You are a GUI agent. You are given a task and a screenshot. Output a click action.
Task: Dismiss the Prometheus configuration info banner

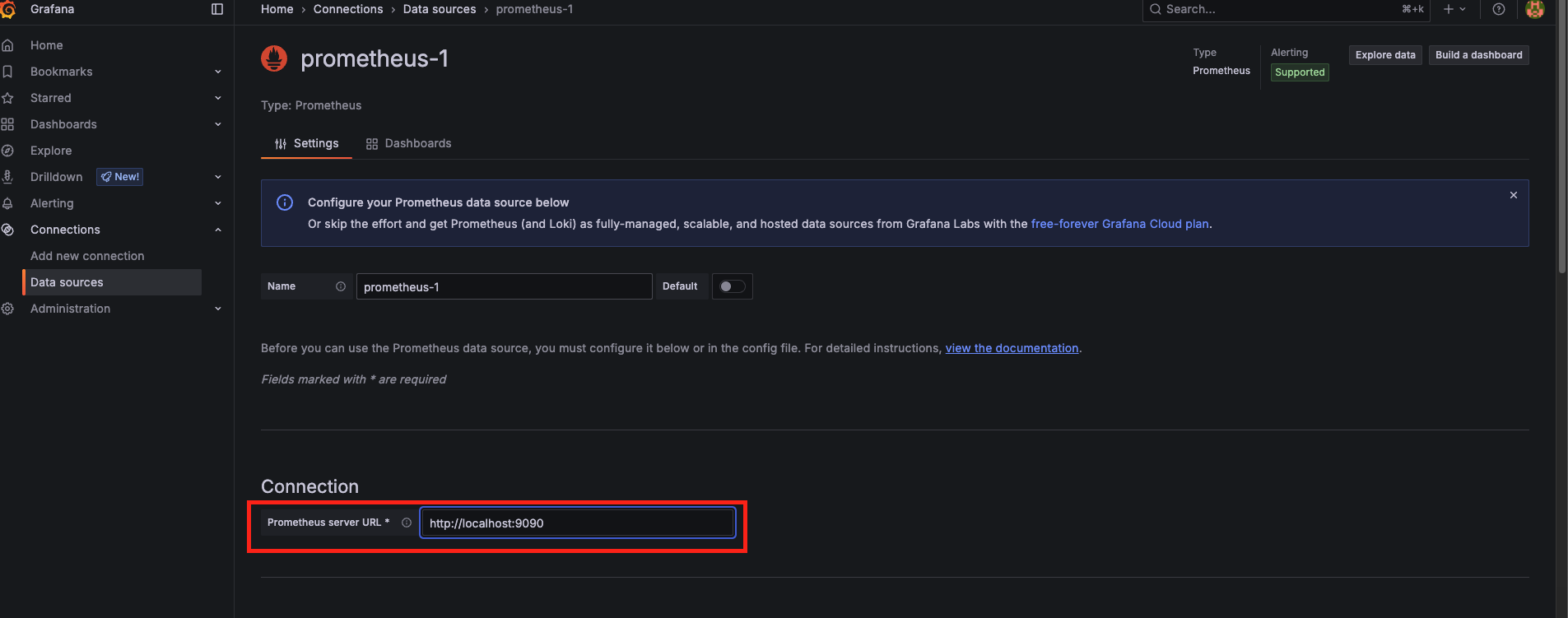pos(1514,195)
